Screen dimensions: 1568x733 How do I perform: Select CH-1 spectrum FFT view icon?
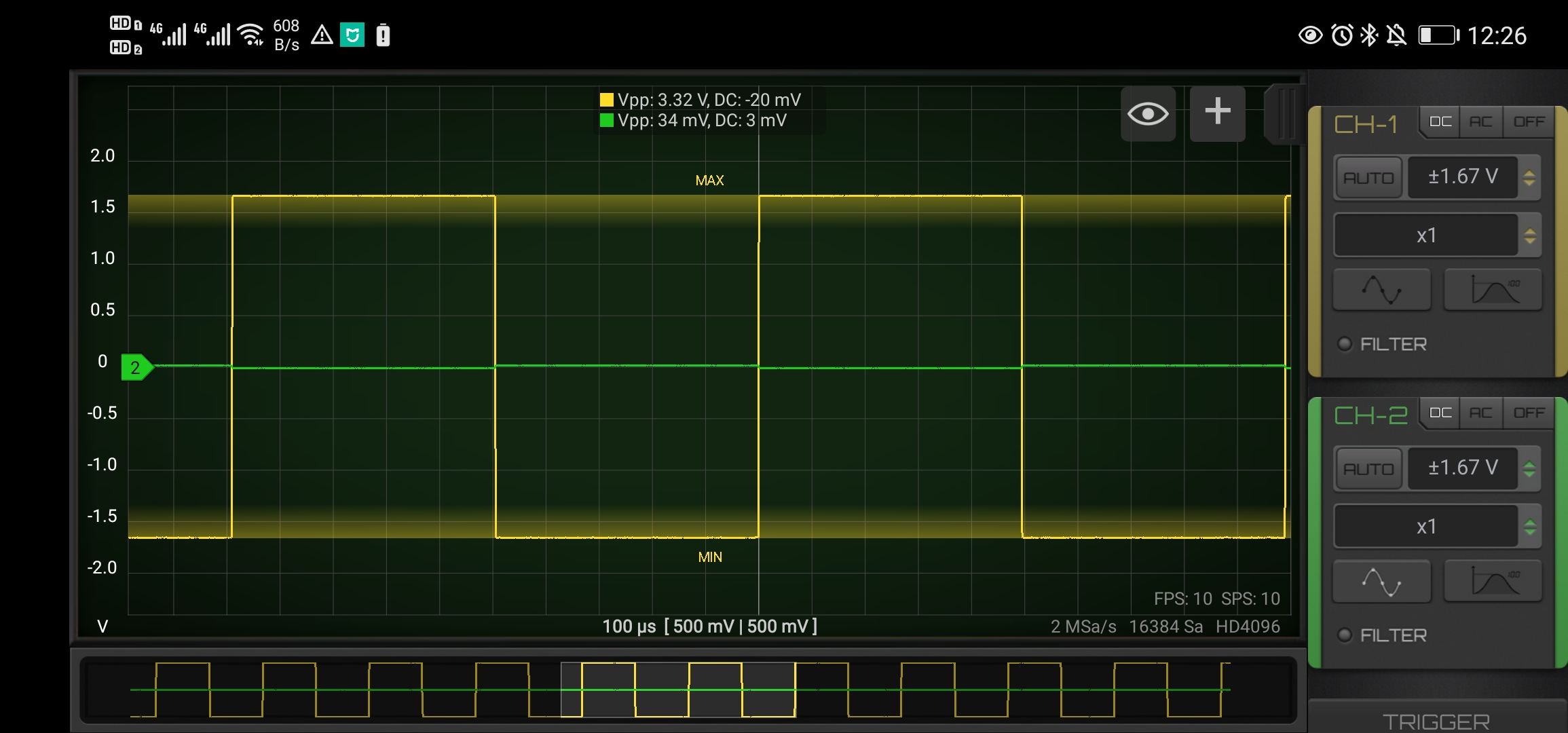1493,290
